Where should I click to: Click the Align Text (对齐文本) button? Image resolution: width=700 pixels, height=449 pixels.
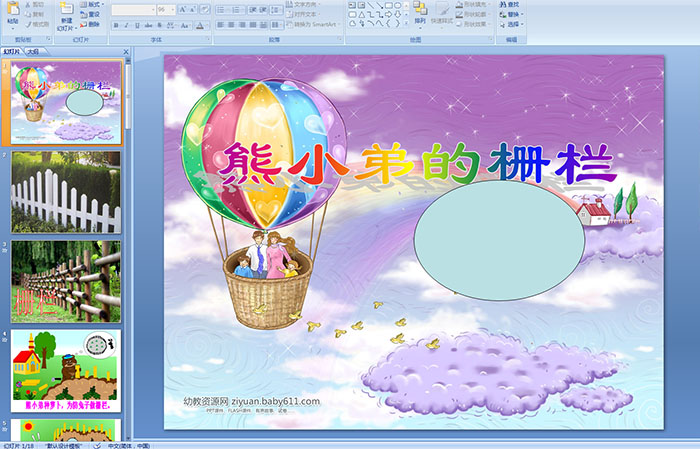pyautogui.click(x=301, y=14)
